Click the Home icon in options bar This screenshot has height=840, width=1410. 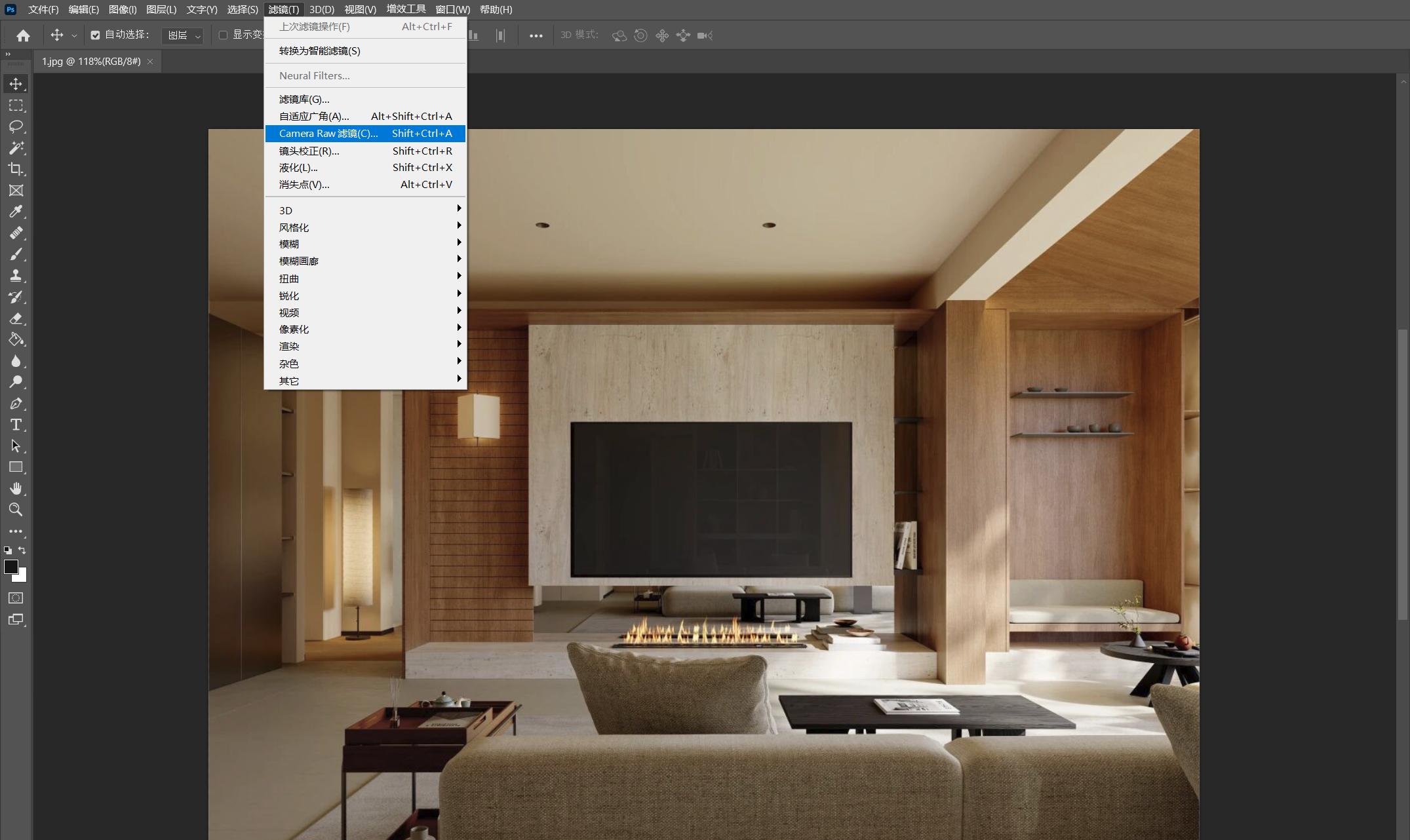tap(23, 35)
